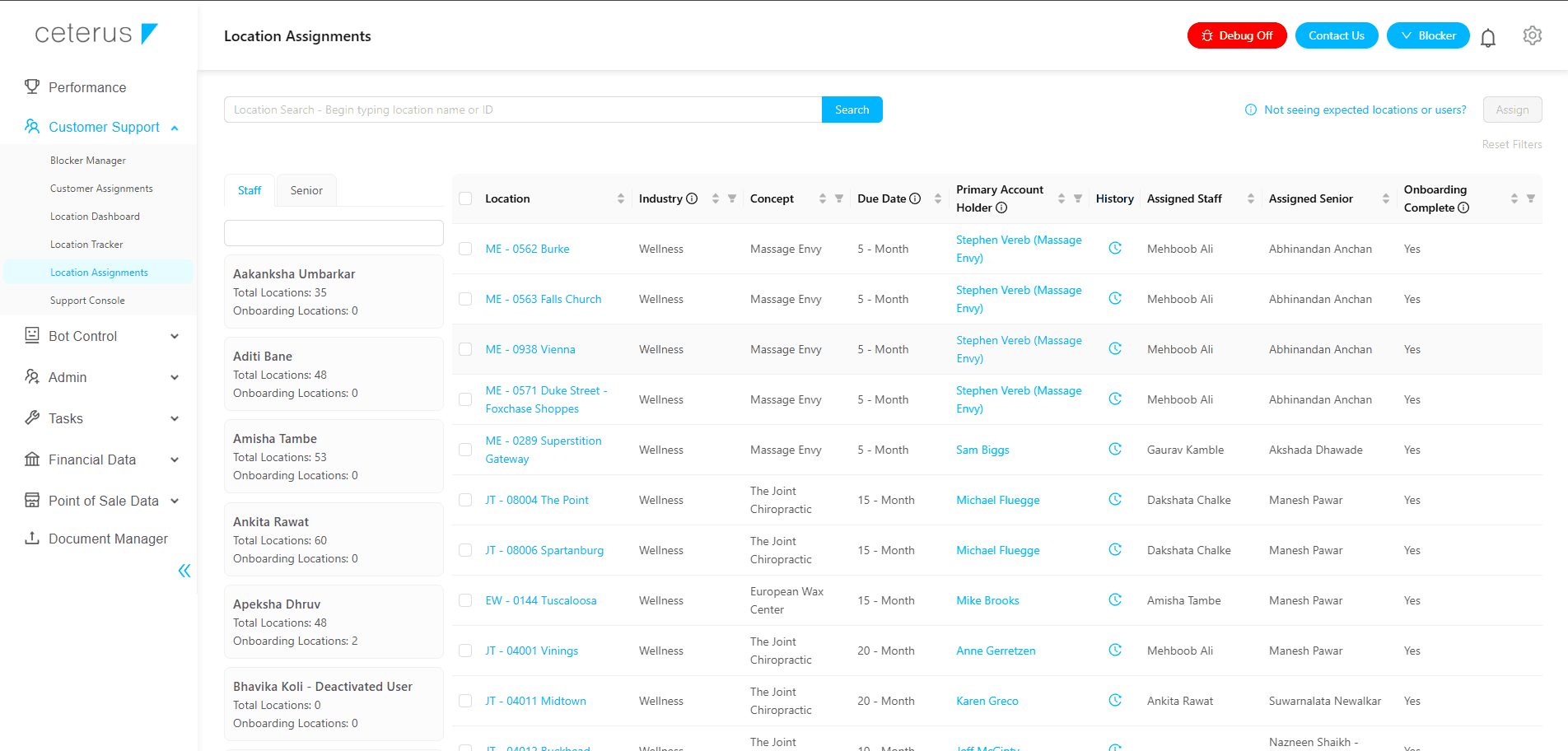The image size is (1568, 751).
Task: Click the Due Date info icon
Action: pyautogui.click(x=915, y=198)
